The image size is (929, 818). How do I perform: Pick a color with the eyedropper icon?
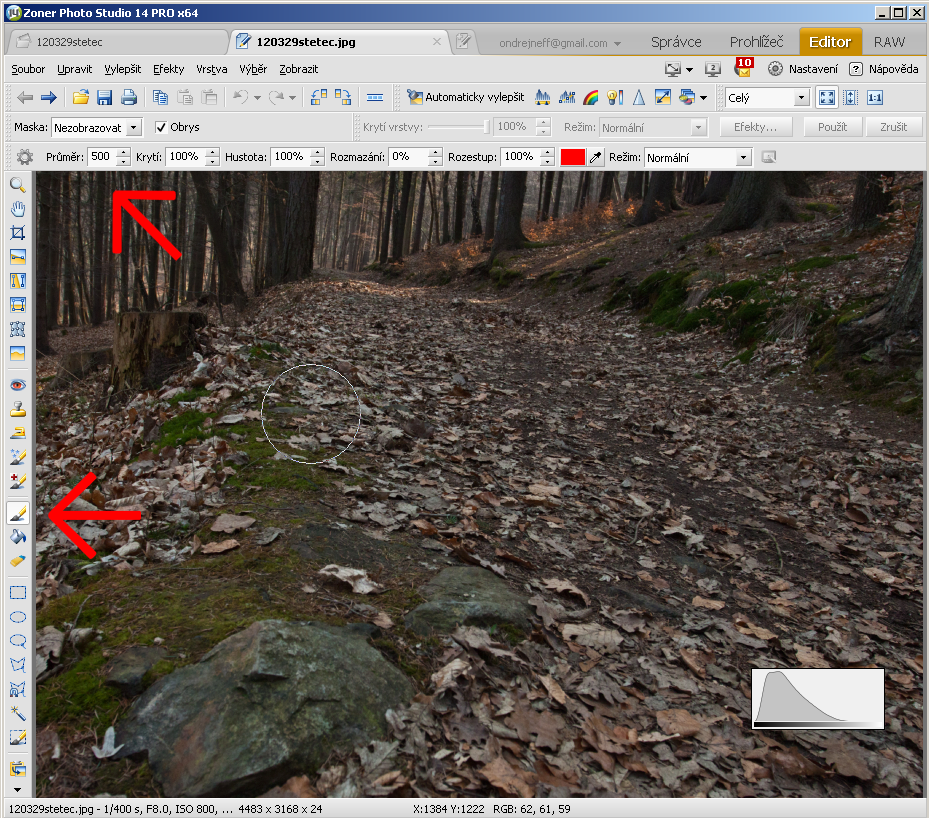click(596, 157)
